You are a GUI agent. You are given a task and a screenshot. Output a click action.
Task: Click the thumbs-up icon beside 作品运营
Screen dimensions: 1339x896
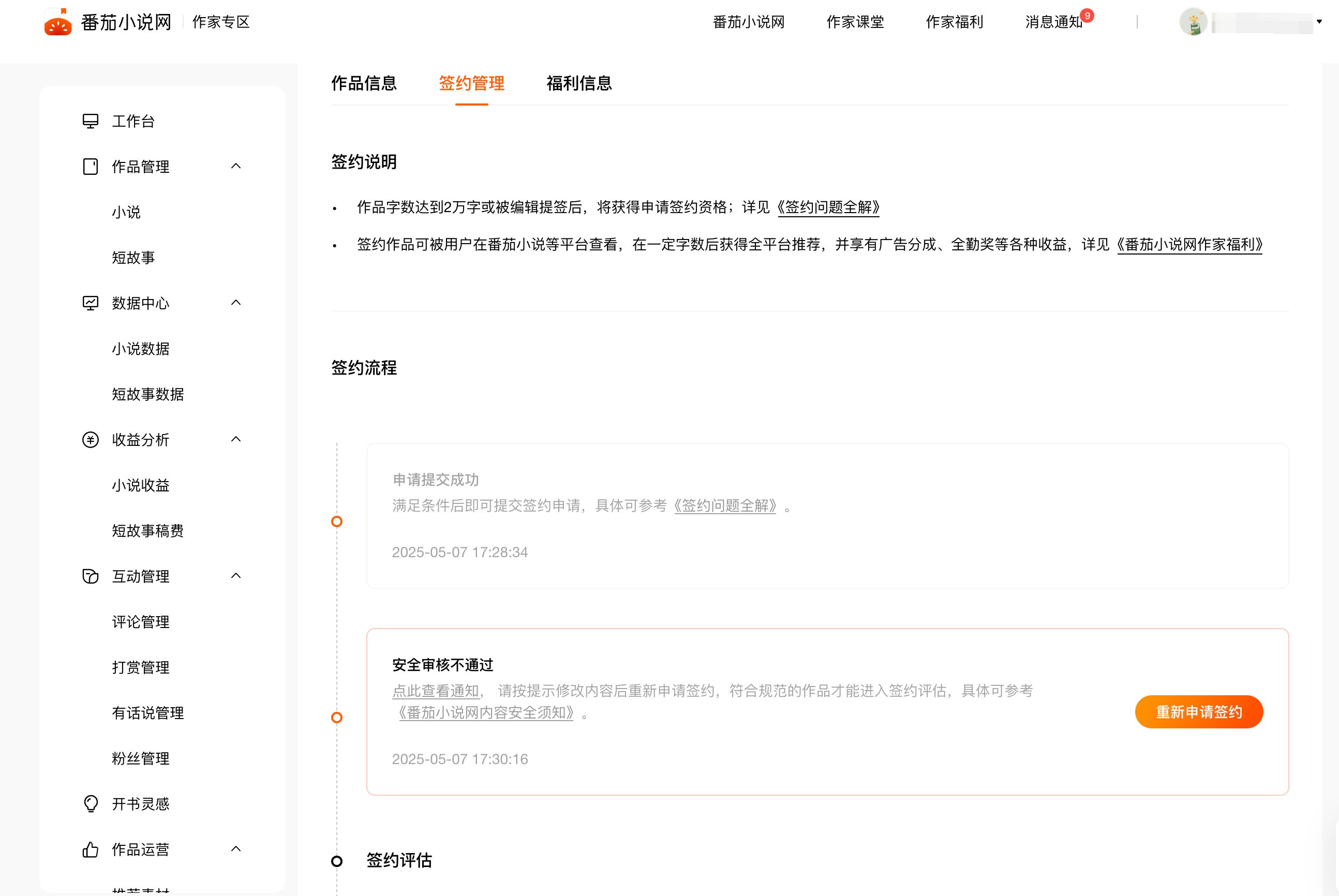pos(91,850)
